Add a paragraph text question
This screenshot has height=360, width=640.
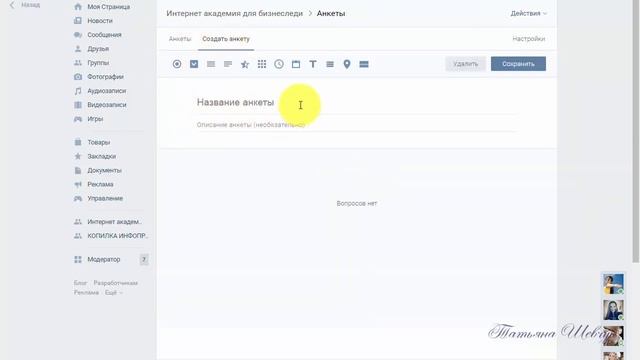(x=228, y=64)
